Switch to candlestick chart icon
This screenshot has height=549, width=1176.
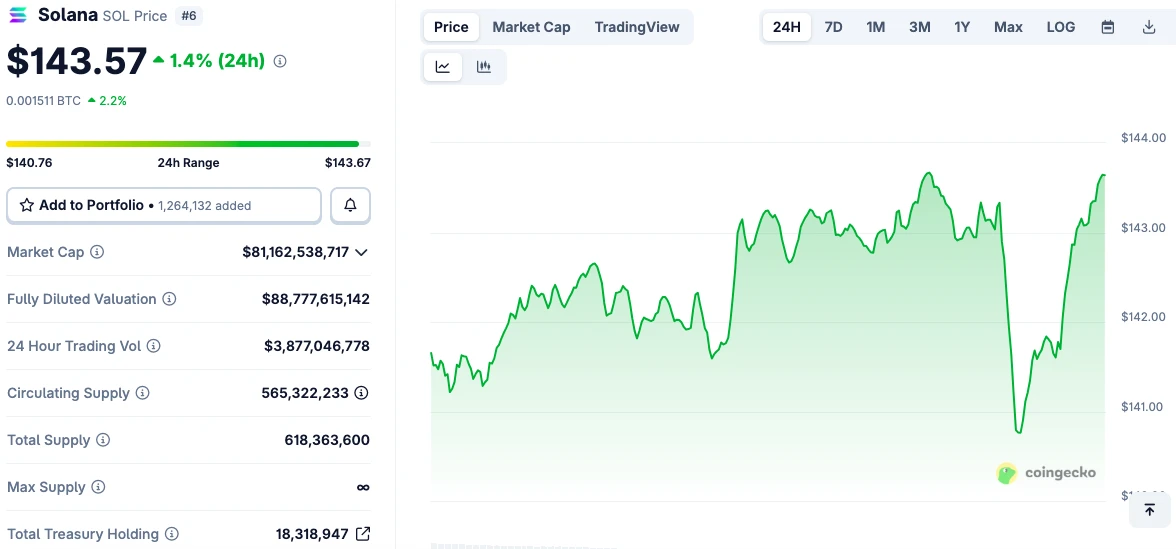pos(484,67)
